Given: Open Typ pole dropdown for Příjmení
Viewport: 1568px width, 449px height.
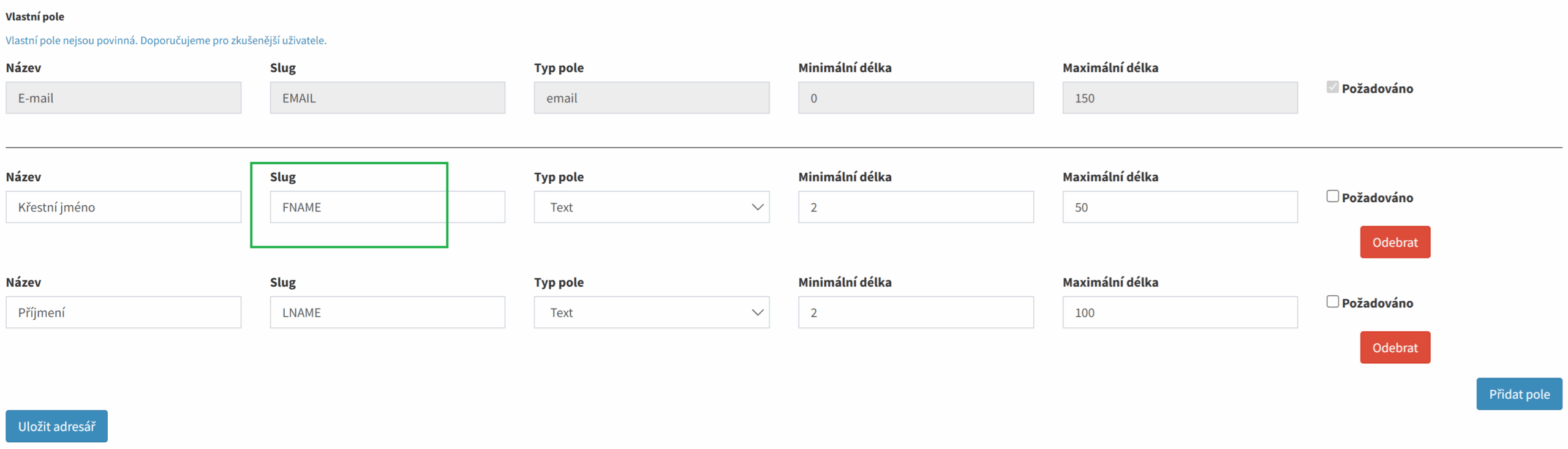Looking at the screenshot, I should pyautogui.click(x=650, y=312).
